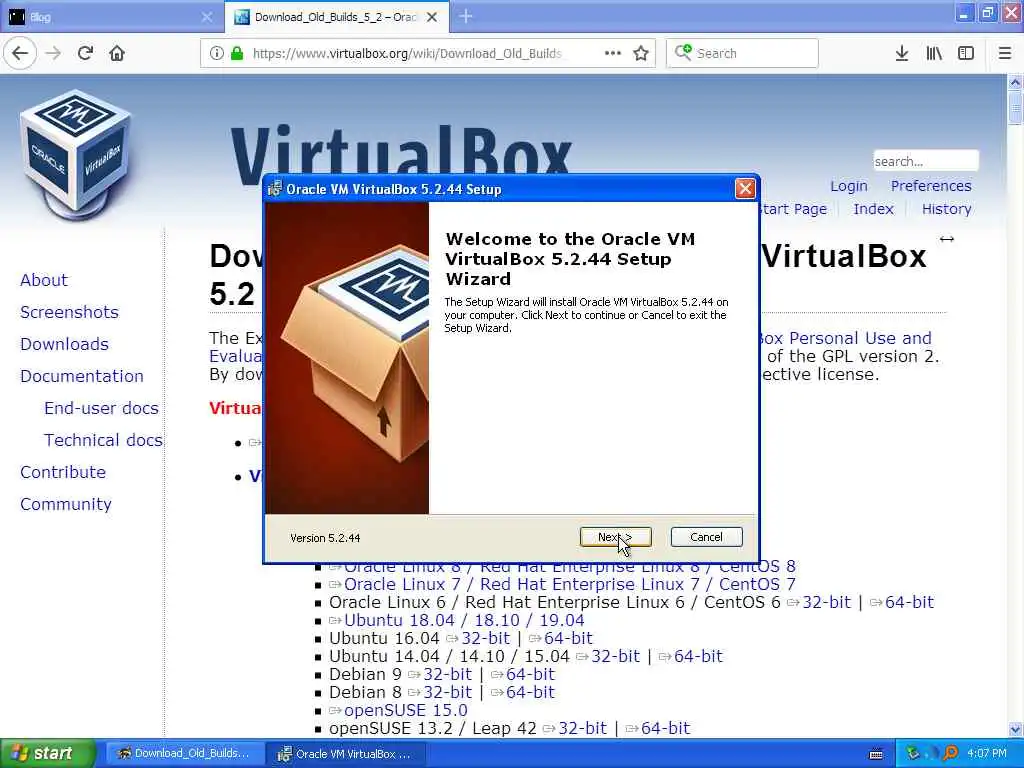Download Ubuntu 16.04 64-bit build
The image size is (1024, 768).
coord(568,638)
